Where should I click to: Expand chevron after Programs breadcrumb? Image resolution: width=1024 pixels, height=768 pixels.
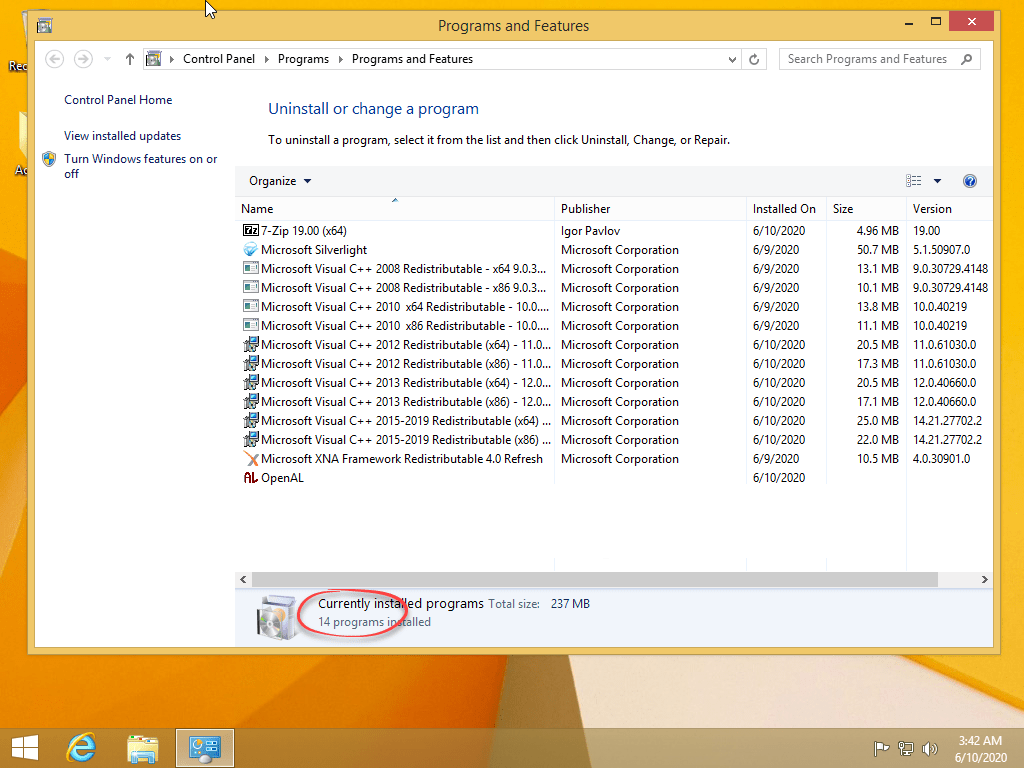(340, 59)
